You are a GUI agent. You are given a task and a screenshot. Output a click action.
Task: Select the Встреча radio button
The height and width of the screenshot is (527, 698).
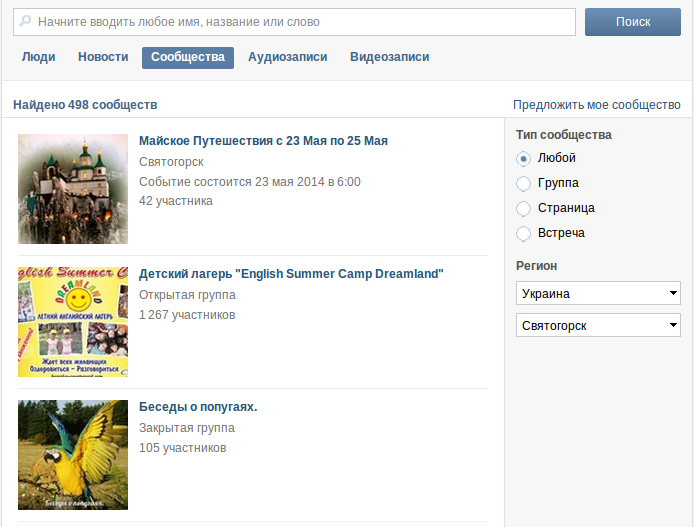tap(524, 233)
